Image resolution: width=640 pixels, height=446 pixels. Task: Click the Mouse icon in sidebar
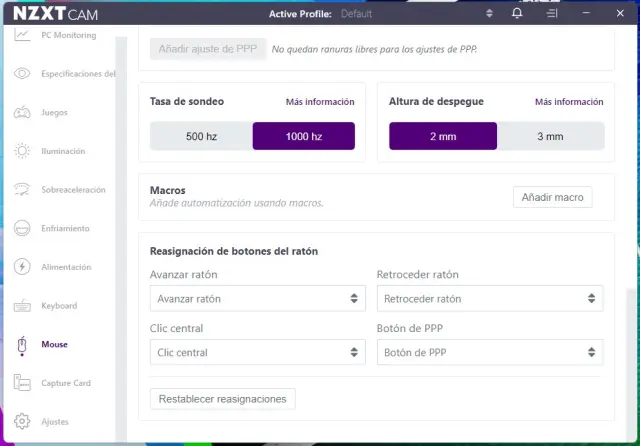22,345
